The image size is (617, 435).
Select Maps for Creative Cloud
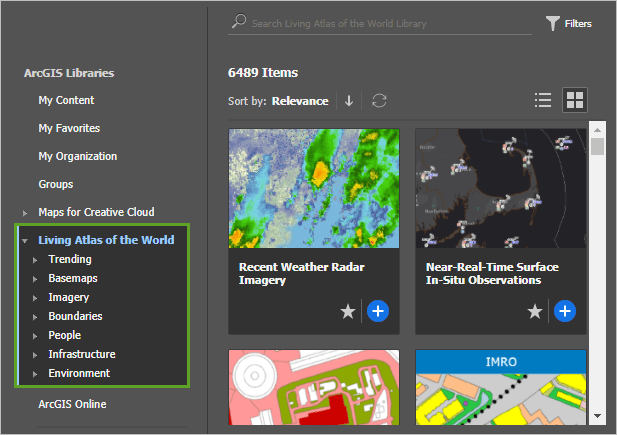tap(96, 212)
